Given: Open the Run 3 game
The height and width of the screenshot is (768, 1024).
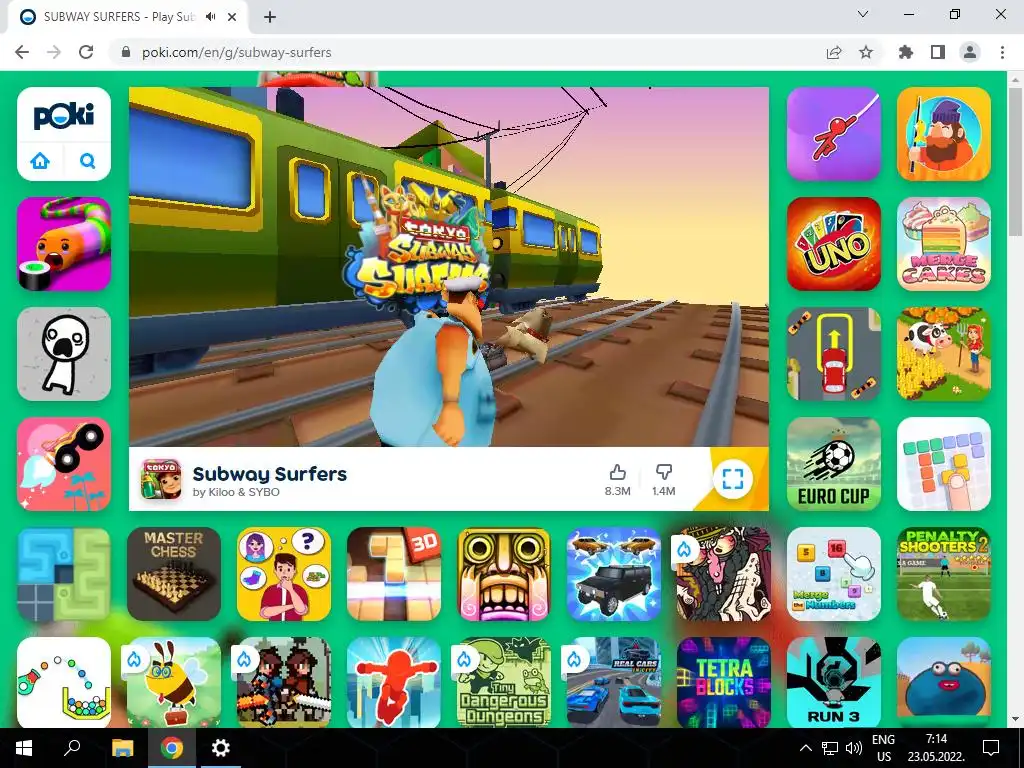Looking at the screenshot, I should (x=834, y=682).
